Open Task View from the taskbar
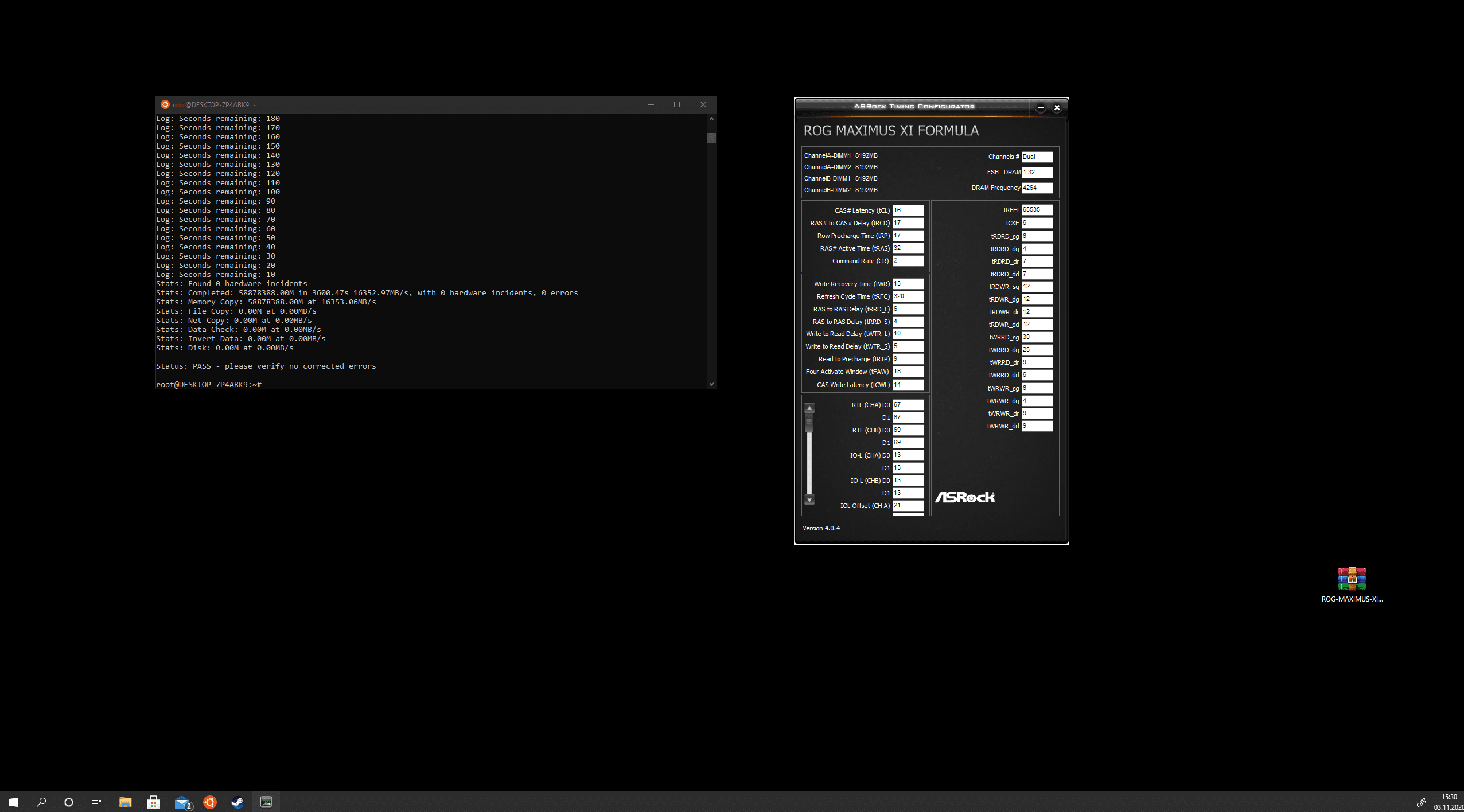1464x812 pixels. click(x=96, y=802)
